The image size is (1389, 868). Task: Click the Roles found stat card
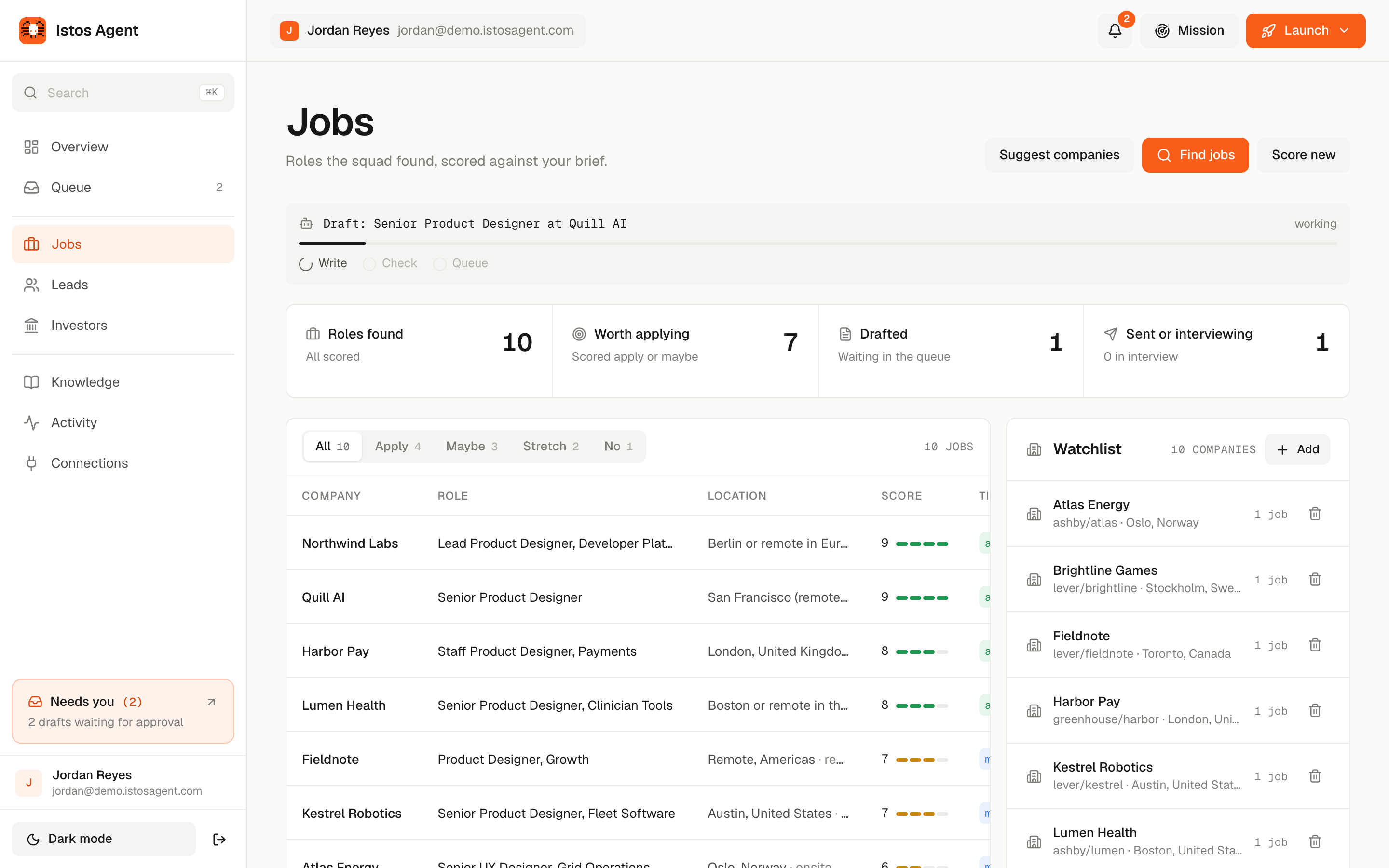(419, 351)
